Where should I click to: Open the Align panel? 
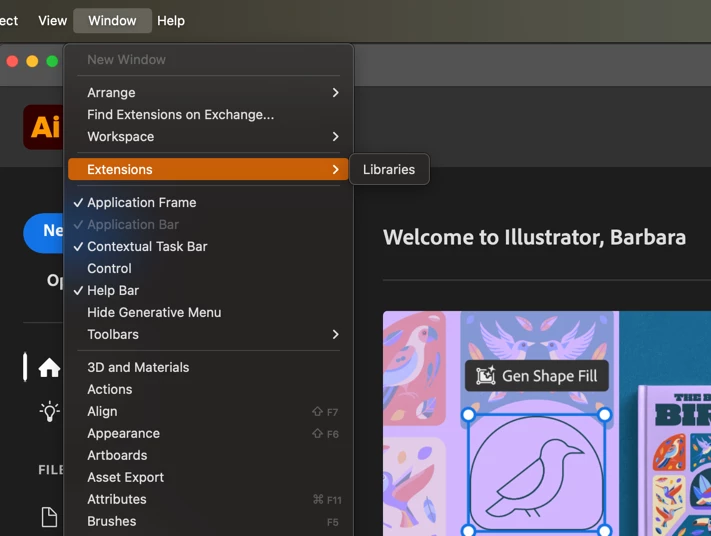(x=208, y=411)
